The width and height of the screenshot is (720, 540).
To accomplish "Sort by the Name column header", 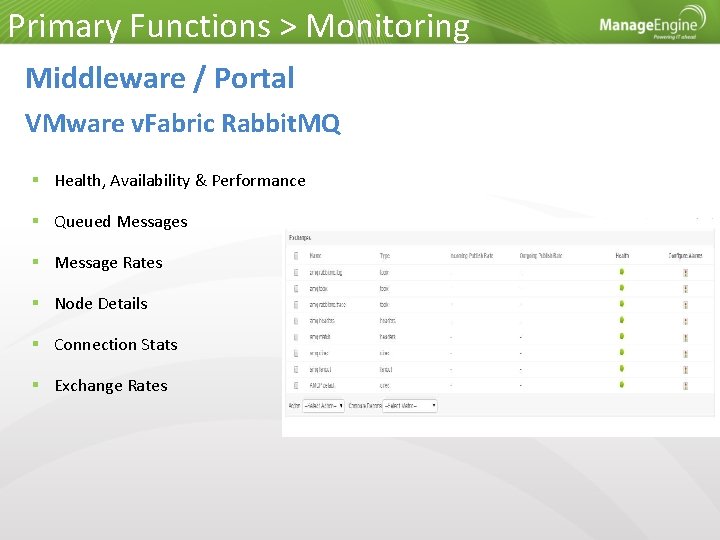I will click(315, 256).
